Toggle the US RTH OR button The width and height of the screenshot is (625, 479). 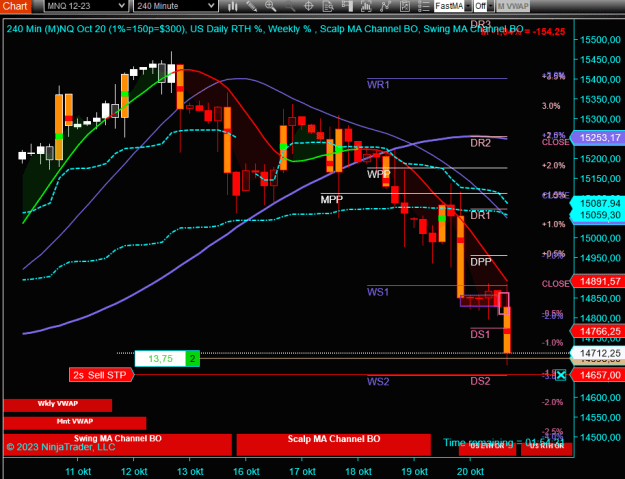546,449
